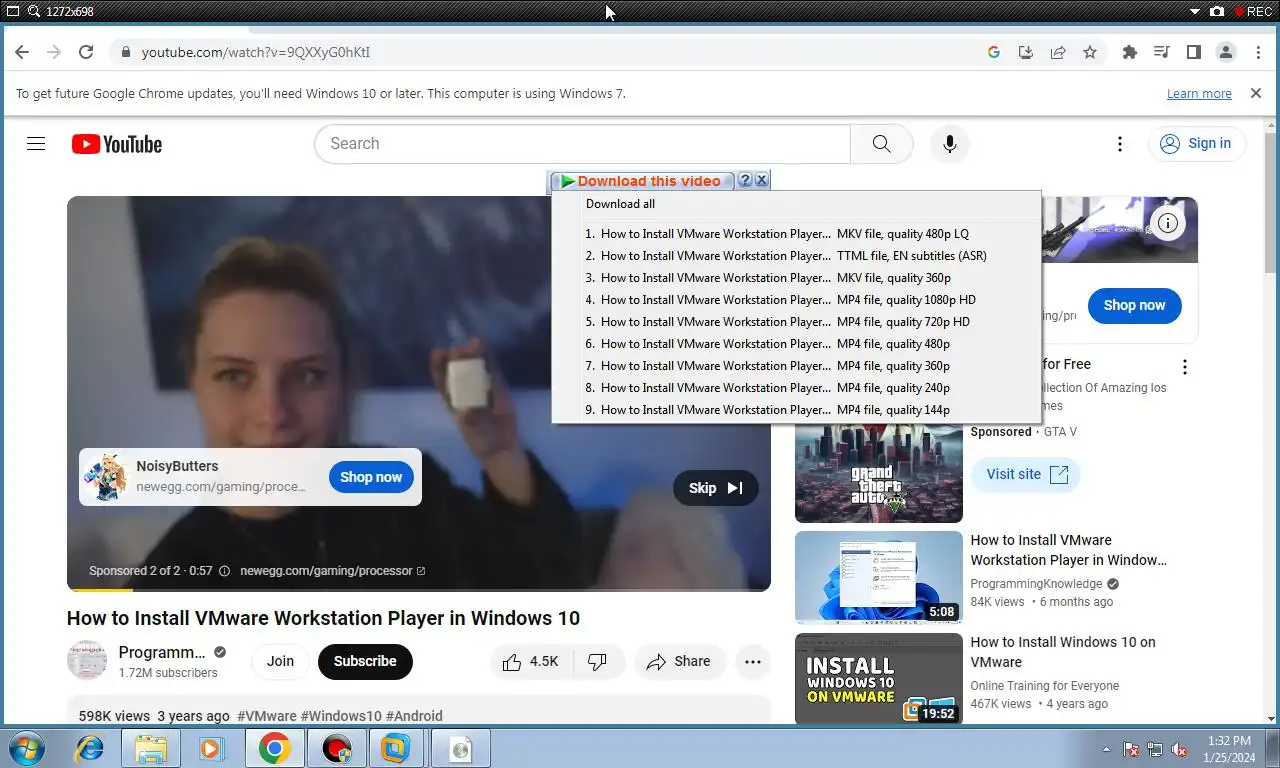Open the media control icon in Chrome toolbar

pyautogui.click(x=1162, y=52)
